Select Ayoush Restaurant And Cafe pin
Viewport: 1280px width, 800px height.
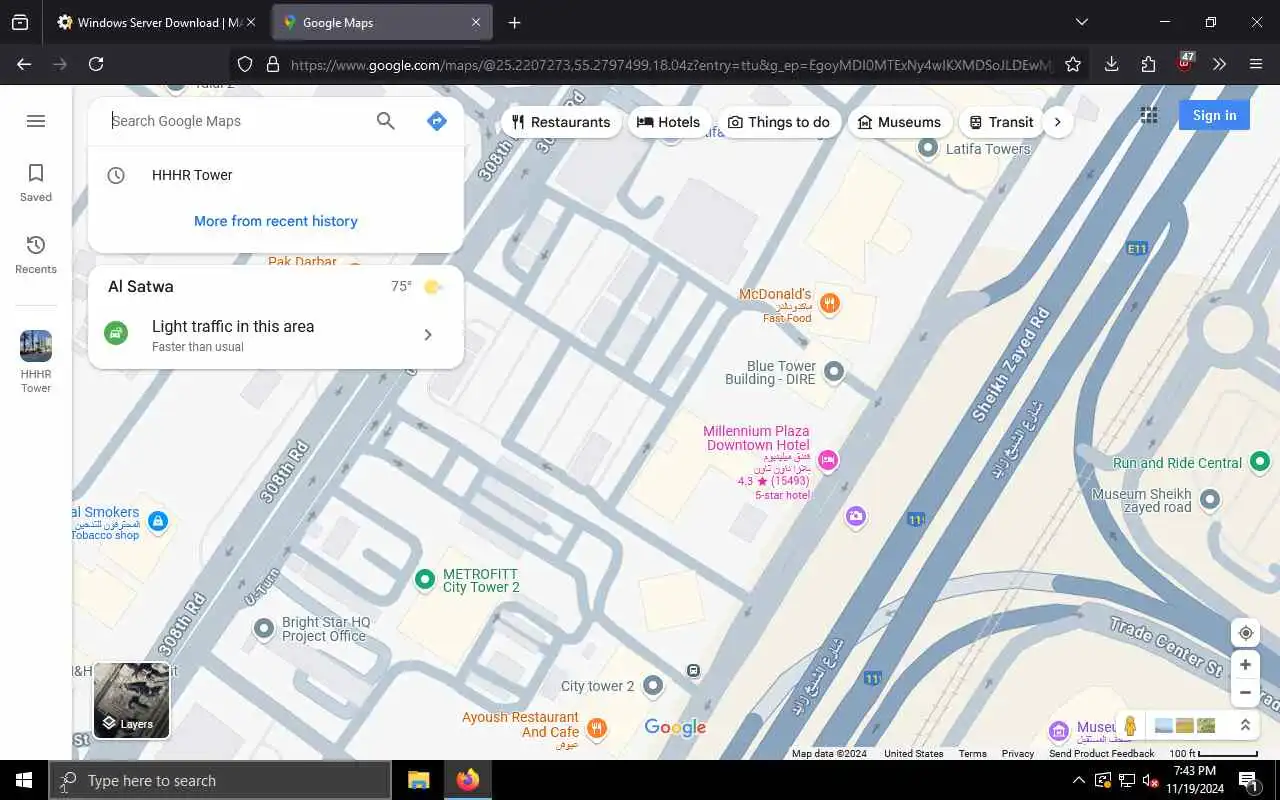596,728
